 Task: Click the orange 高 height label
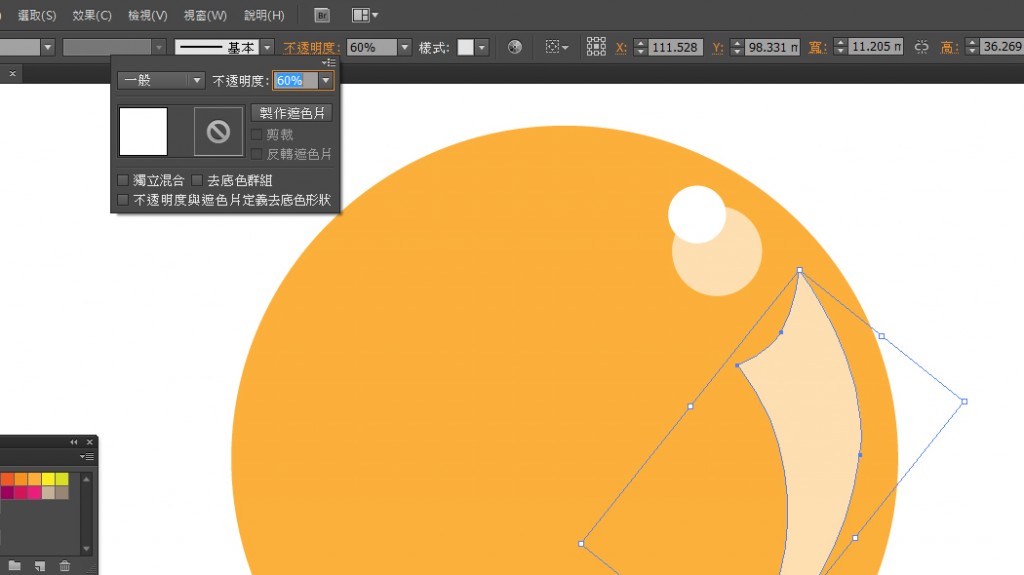[948, 48]
